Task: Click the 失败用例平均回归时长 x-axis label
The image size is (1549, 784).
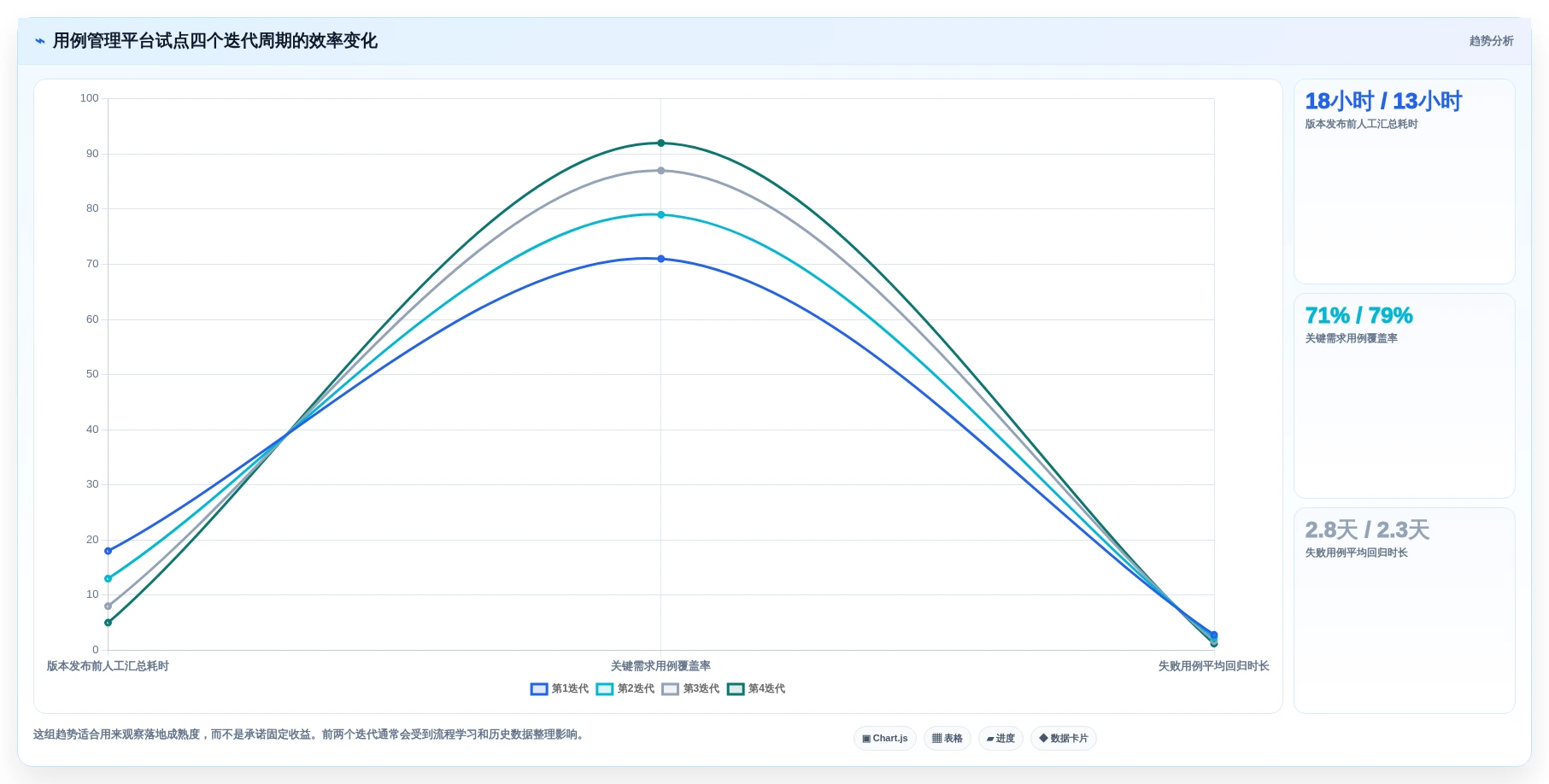Action: (x=1213, y=666)
